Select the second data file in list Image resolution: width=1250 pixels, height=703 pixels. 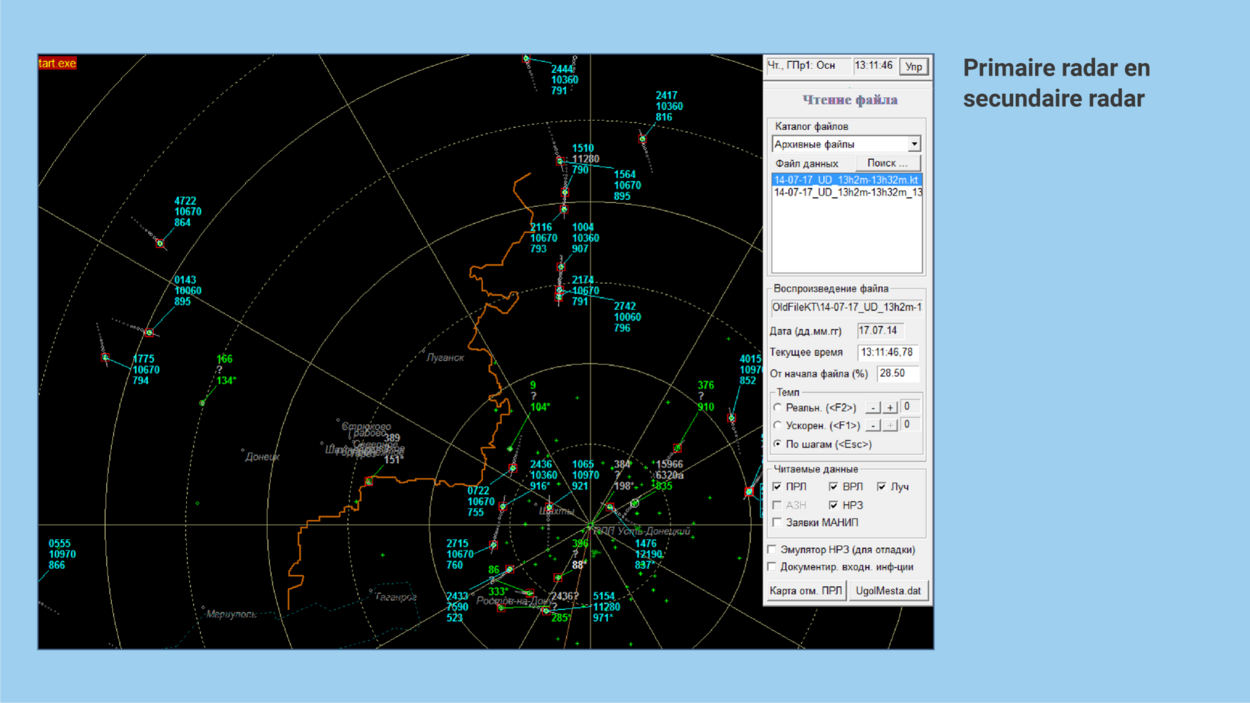(x=846, y=193)
